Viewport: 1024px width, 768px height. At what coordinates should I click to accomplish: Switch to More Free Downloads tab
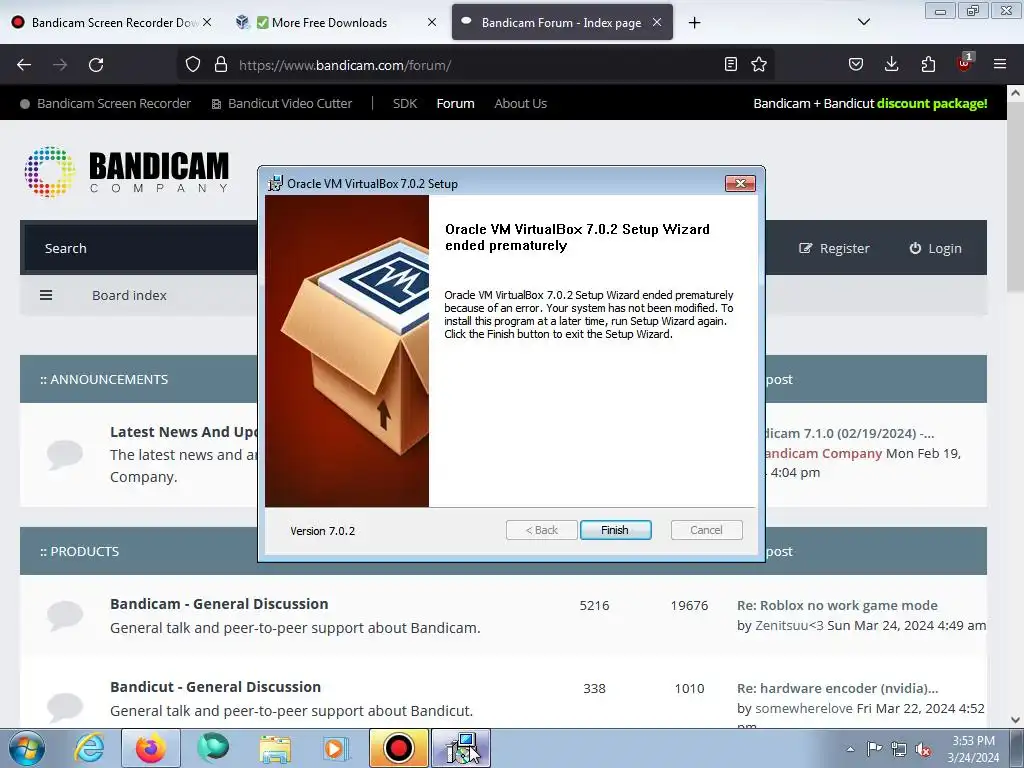point(329,22)
